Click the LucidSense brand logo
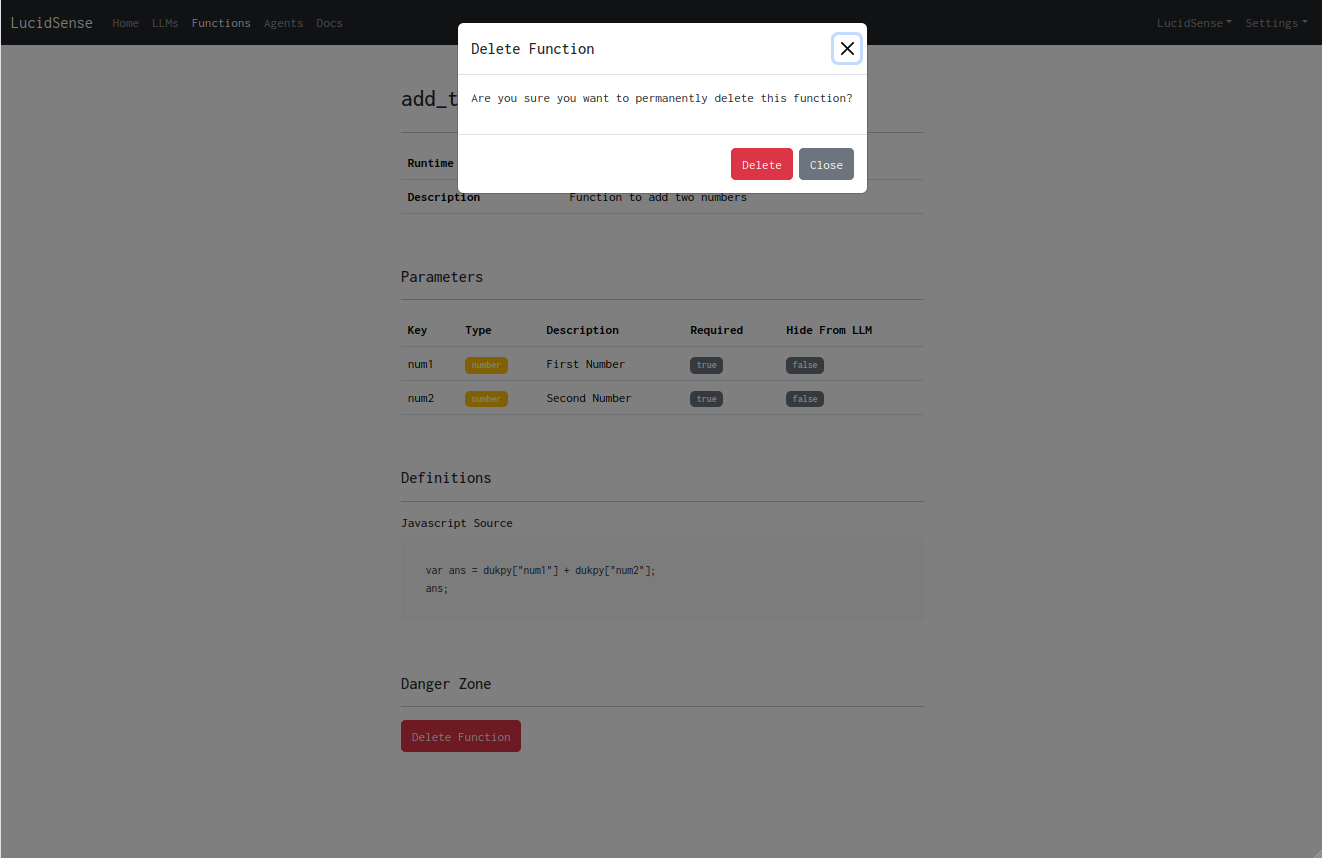 52,23
